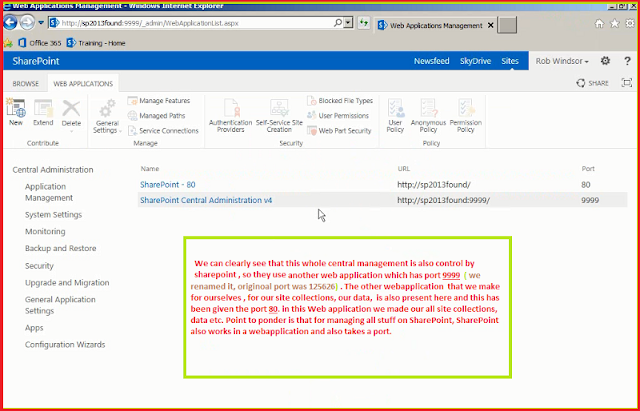
Task: Open Anonymous Policy
Action: (429, 116)
